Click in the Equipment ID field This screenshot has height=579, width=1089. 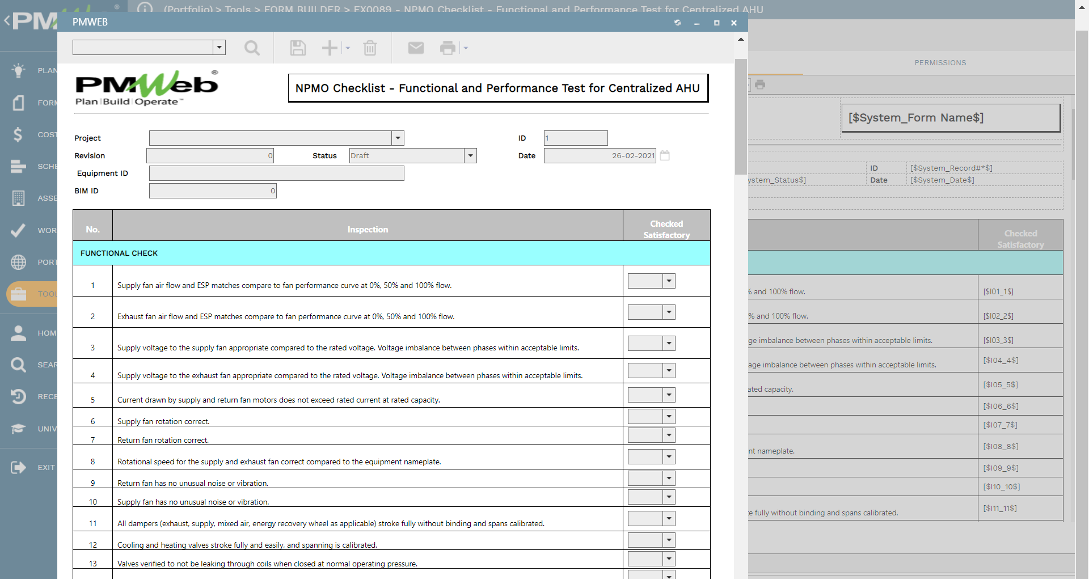coord(276,174)
